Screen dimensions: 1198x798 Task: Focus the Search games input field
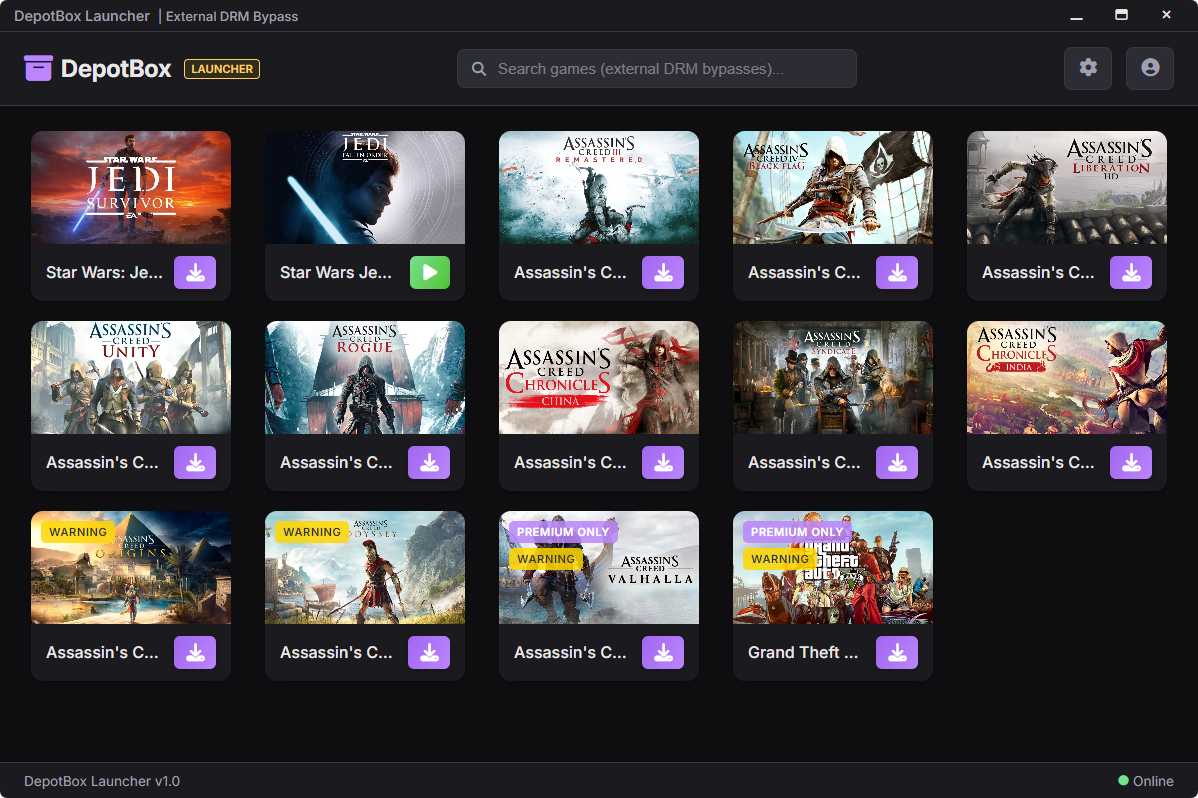click(x=656, y=69)
